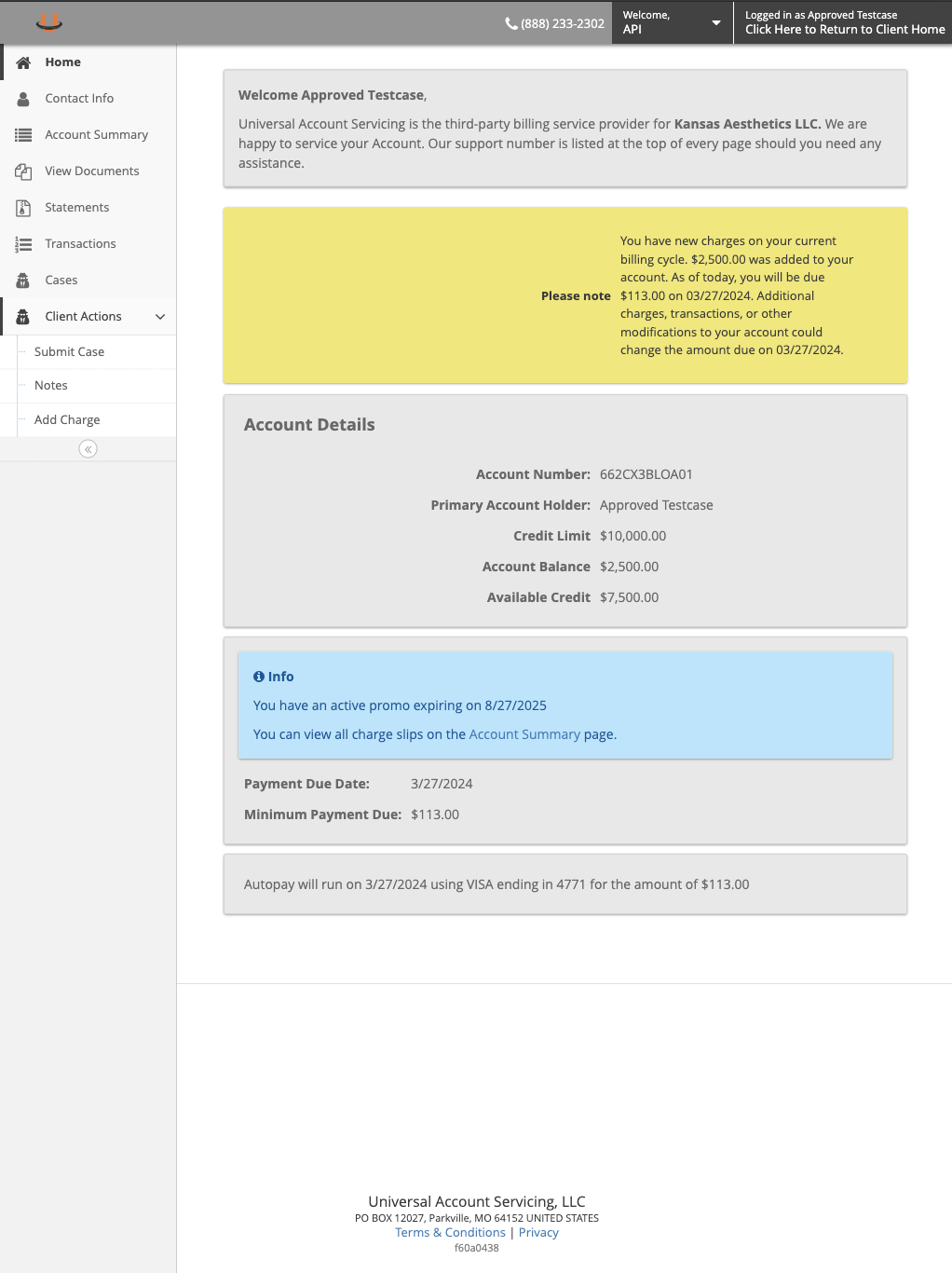952x1273 pixels.
Task: Open the Terms & Conditions footer link
Action: pos(450,1233)
